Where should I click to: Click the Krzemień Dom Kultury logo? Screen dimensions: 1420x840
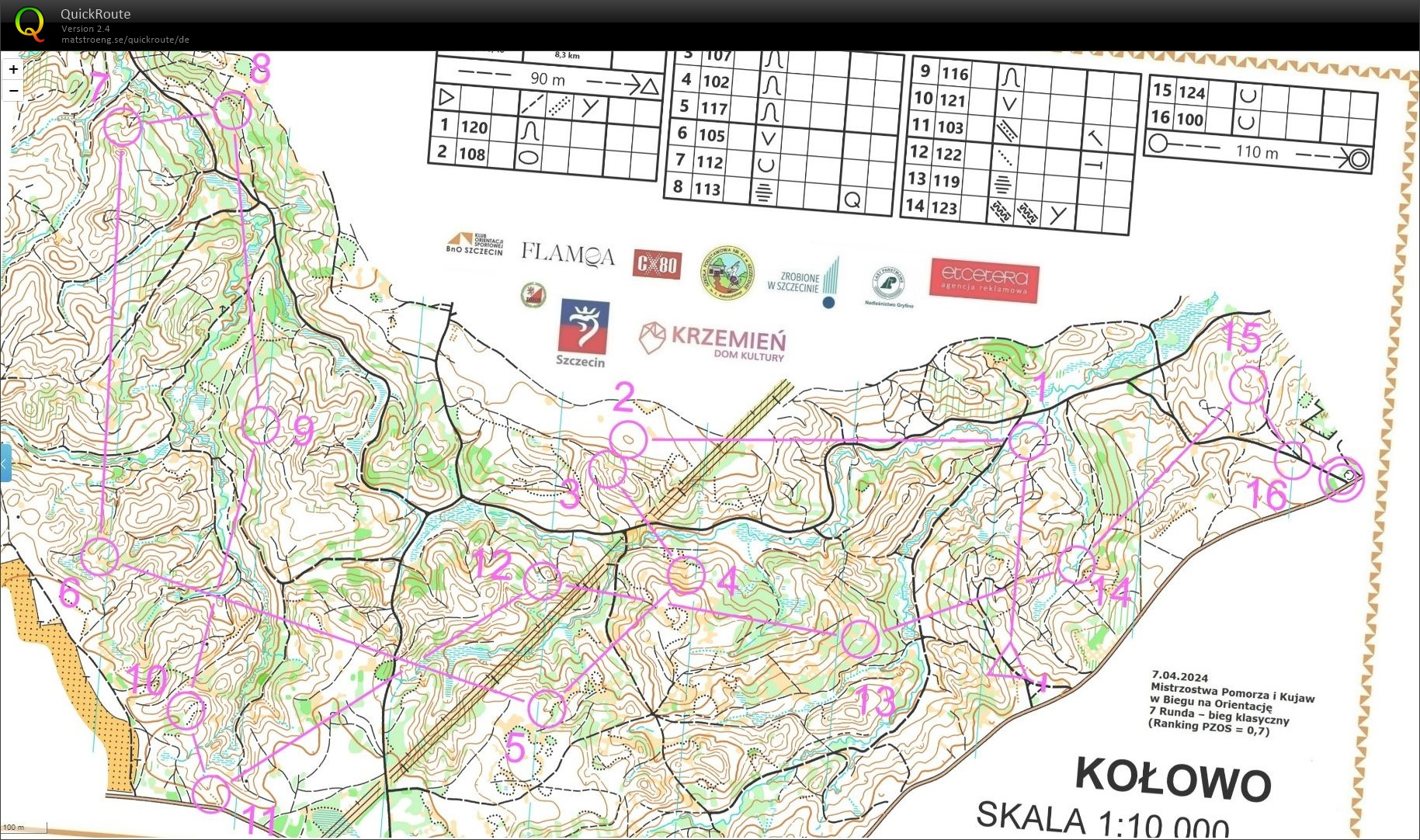coord(712,341)
